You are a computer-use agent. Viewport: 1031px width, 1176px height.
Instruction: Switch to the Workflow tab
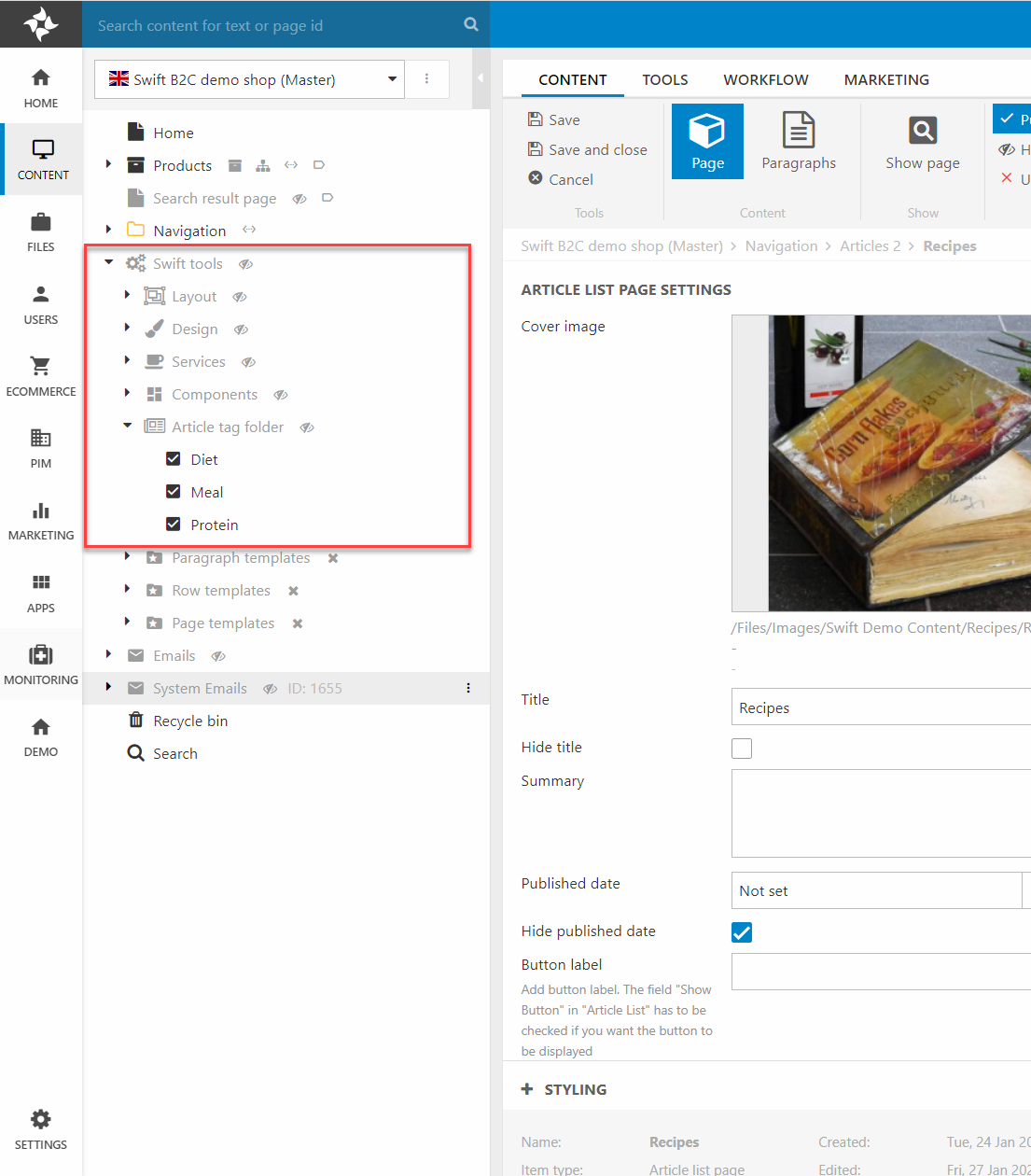coord(765,79)
